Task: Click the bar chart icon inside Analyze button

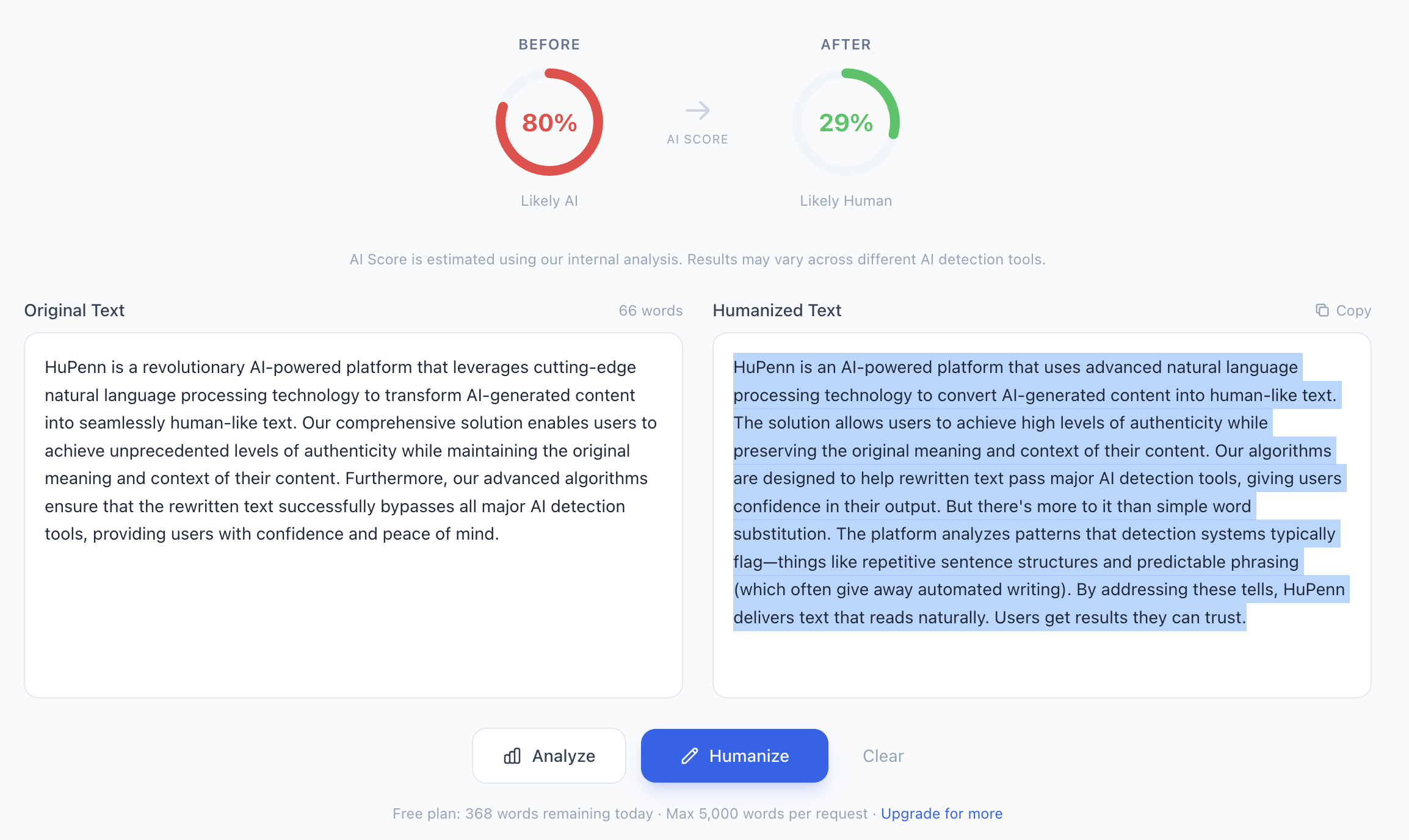Action: [x=512, y=756]
